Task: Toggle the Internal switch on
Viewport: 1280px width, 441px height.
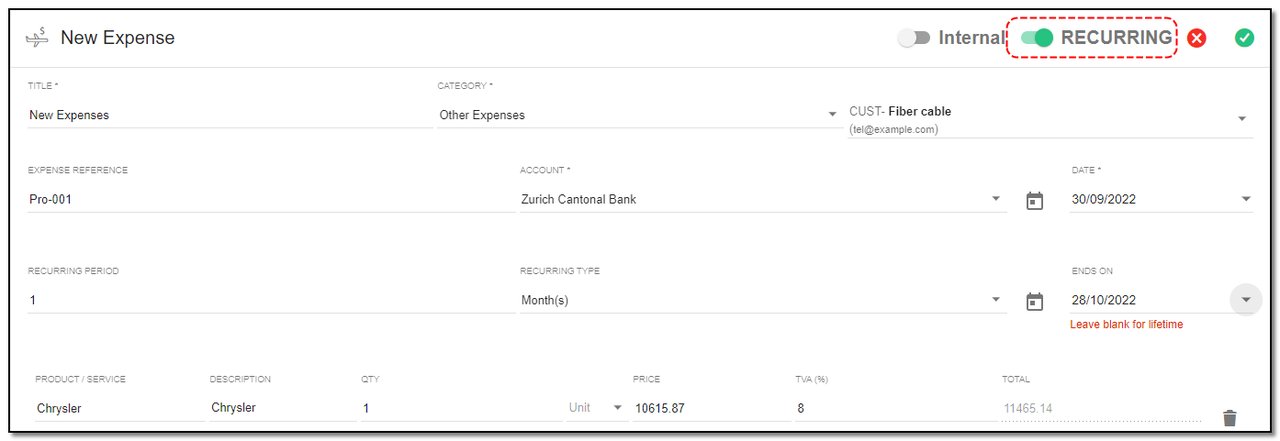Action: click(914, 38)
